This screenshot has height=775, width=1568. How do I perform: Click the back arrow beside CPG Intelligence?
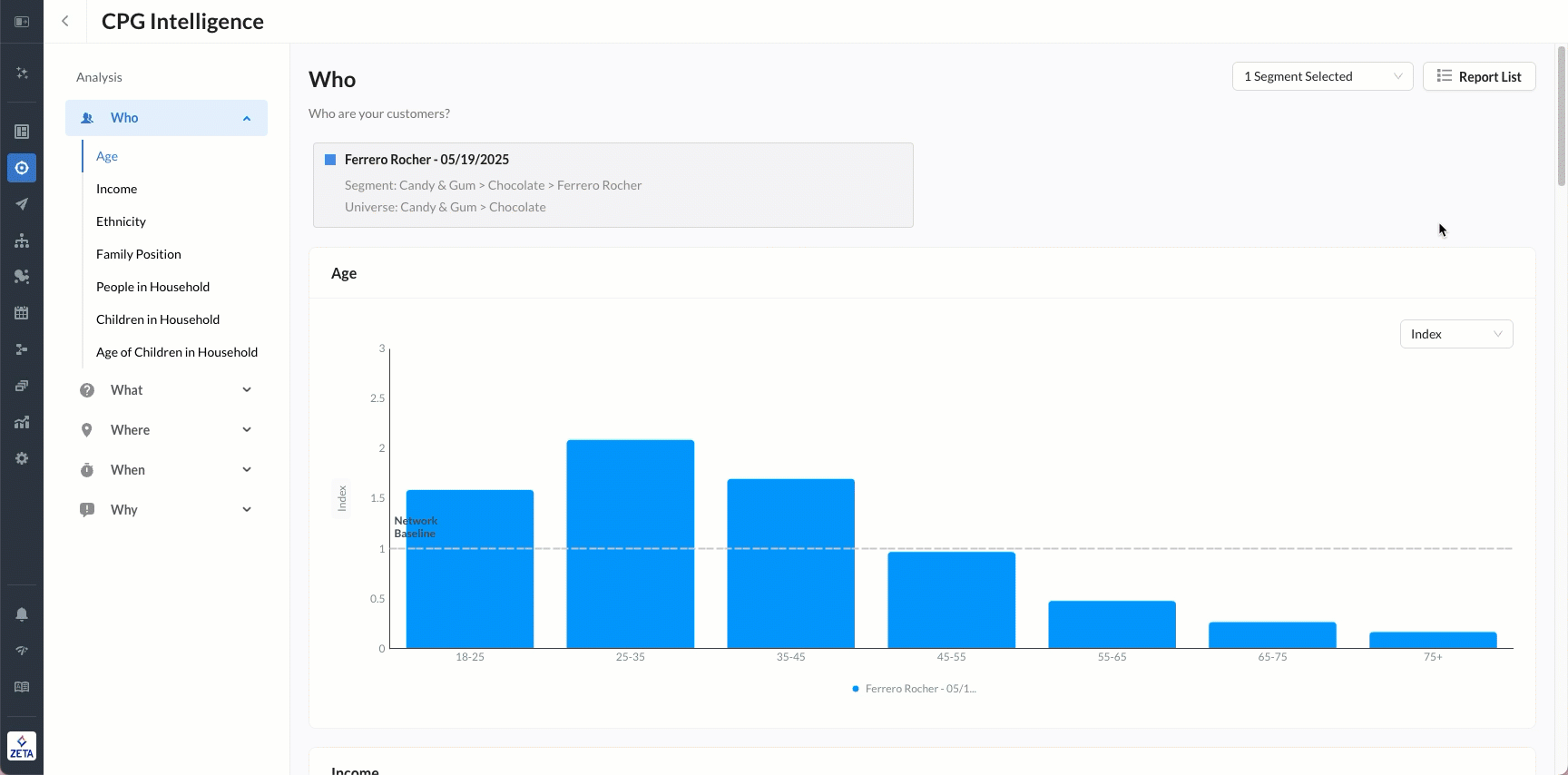[65, 21]
